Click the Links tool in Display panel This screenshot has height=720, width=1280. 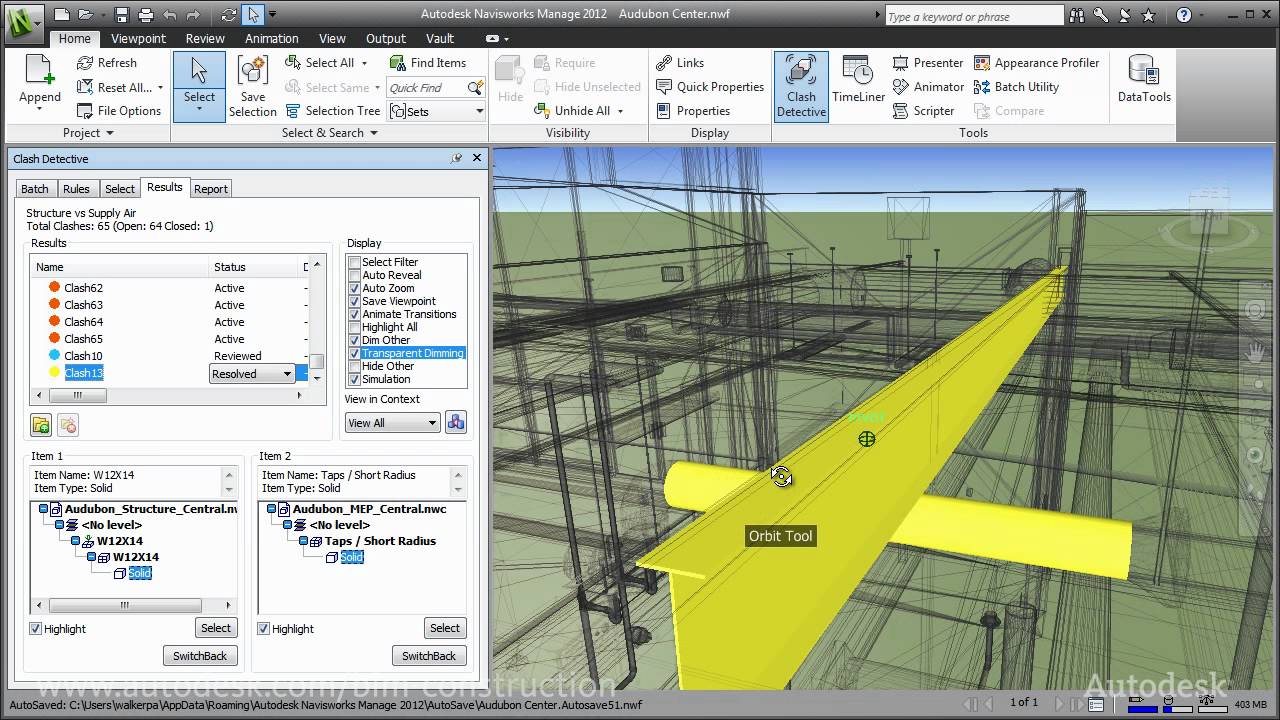(680, 62)
